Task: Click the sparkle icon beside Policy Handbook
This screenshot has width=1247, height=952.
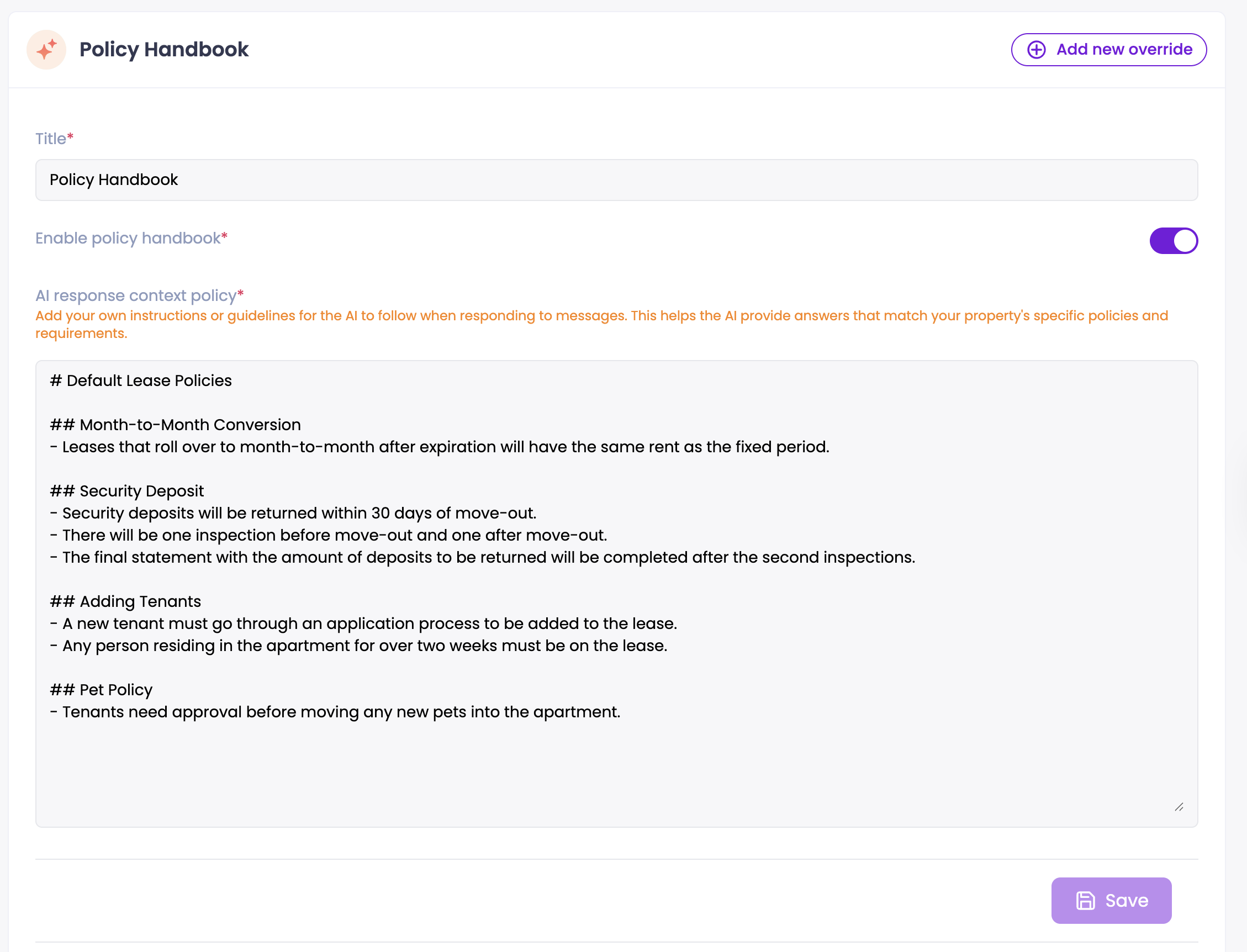Action: tap(46, 50)
